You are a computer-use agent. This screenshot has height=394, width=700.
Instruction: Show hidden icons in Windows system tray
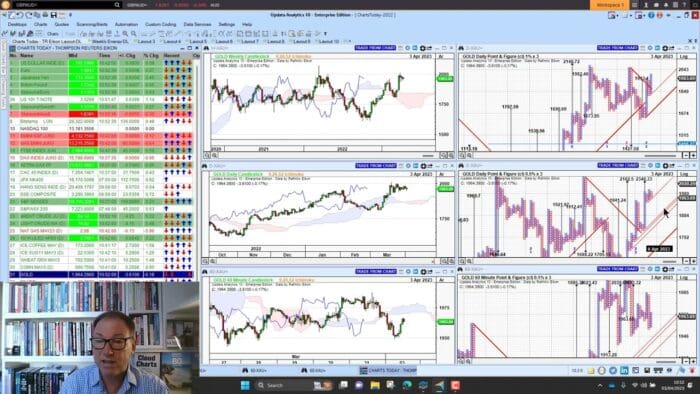(600, 385)
